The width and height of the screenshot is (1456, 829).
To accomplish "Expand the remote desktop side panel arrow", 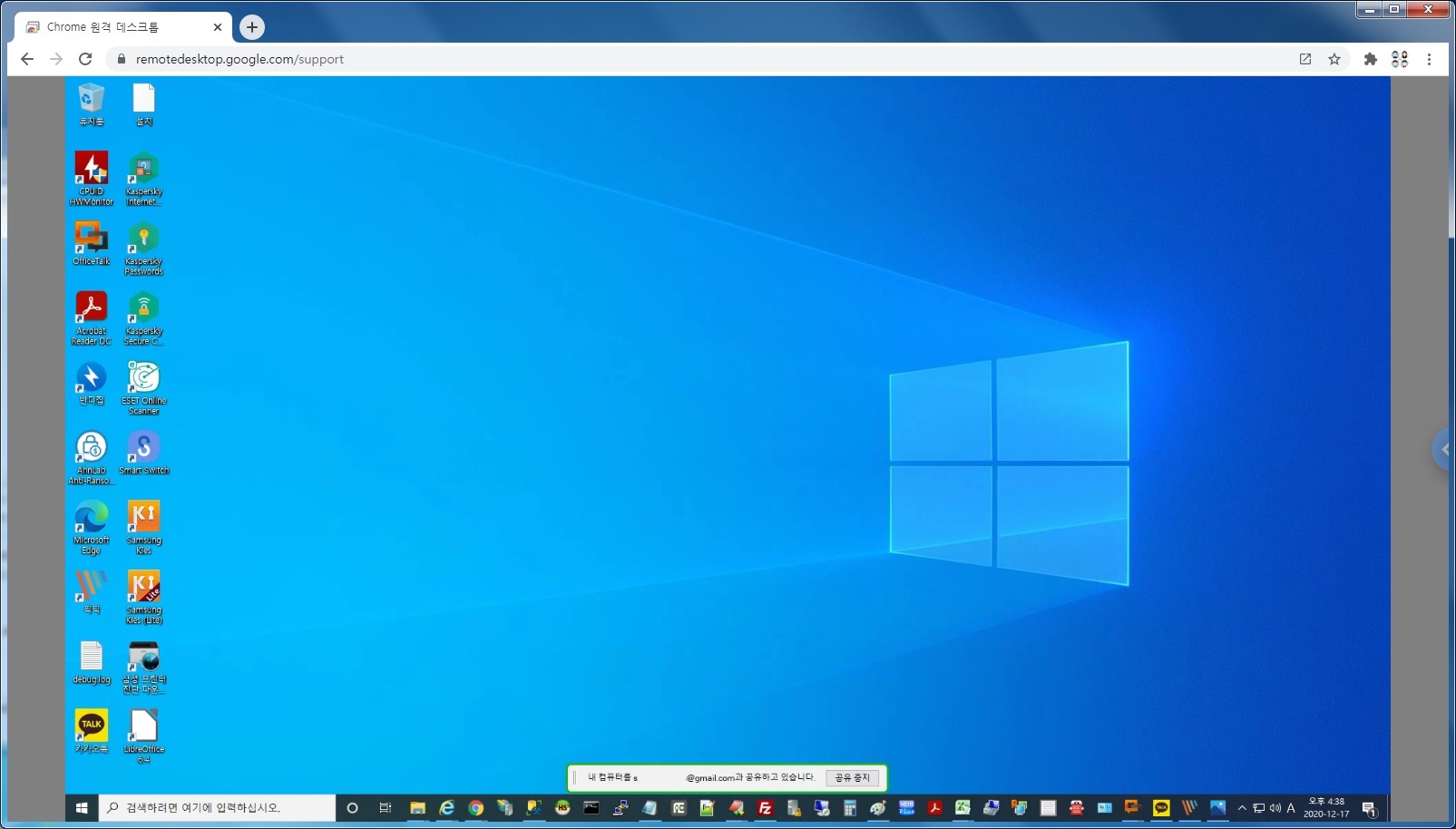I will pos(1444,450).
